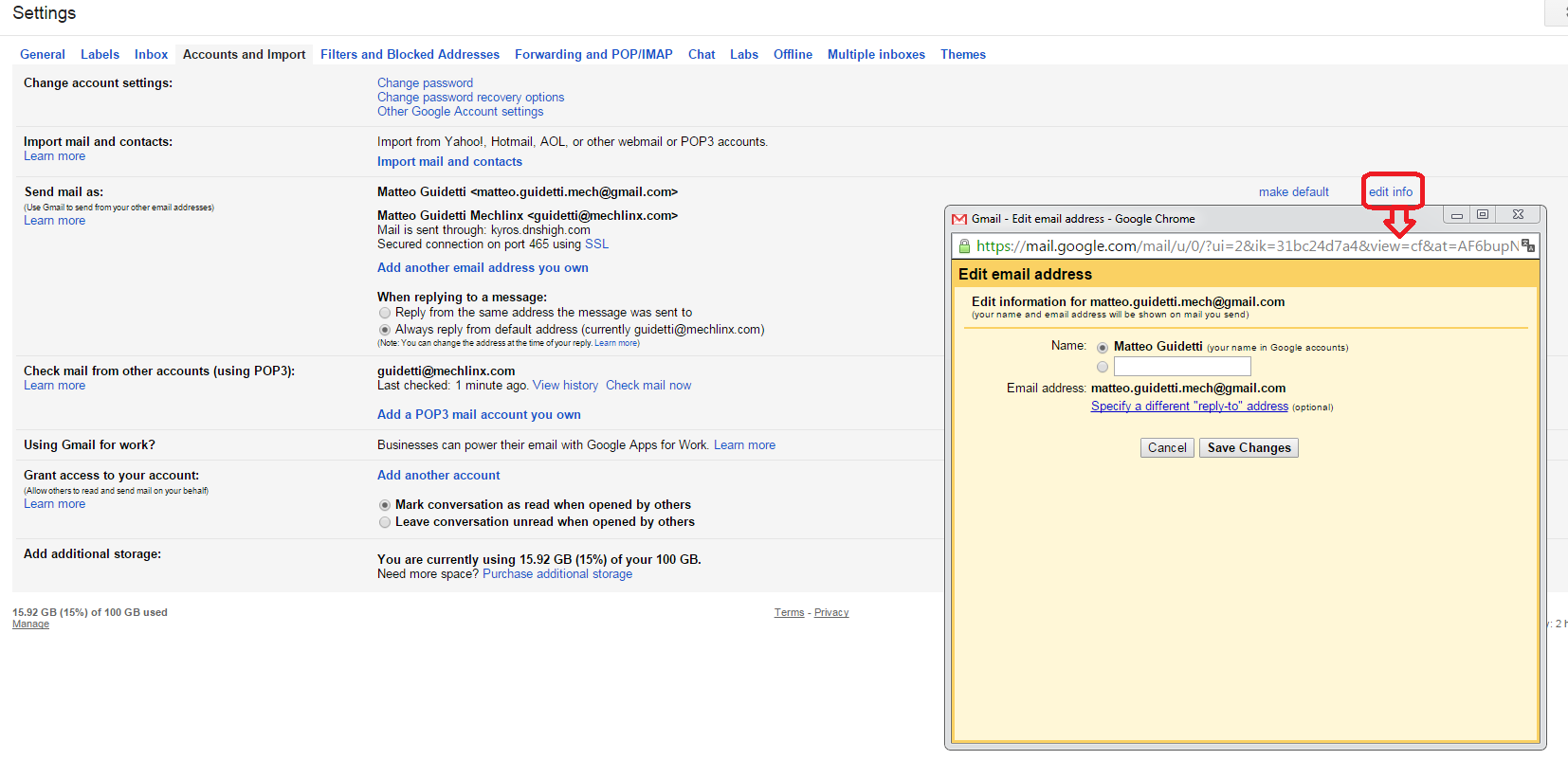Open 'Add another email address you own'
This screenshot has width=1568, height=760.
click(483, 268)
